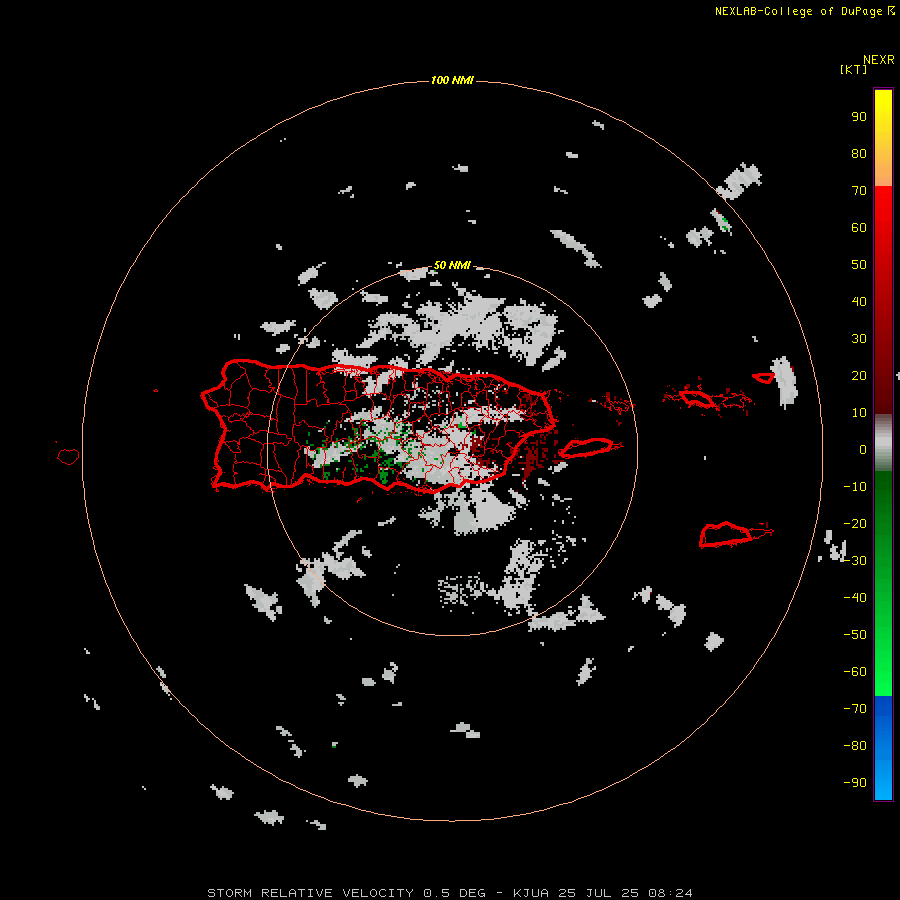Viewport: 900px width, 900px height.
Task: Click the 30 value on the velocity scale
Action: (x=859, y=339)
